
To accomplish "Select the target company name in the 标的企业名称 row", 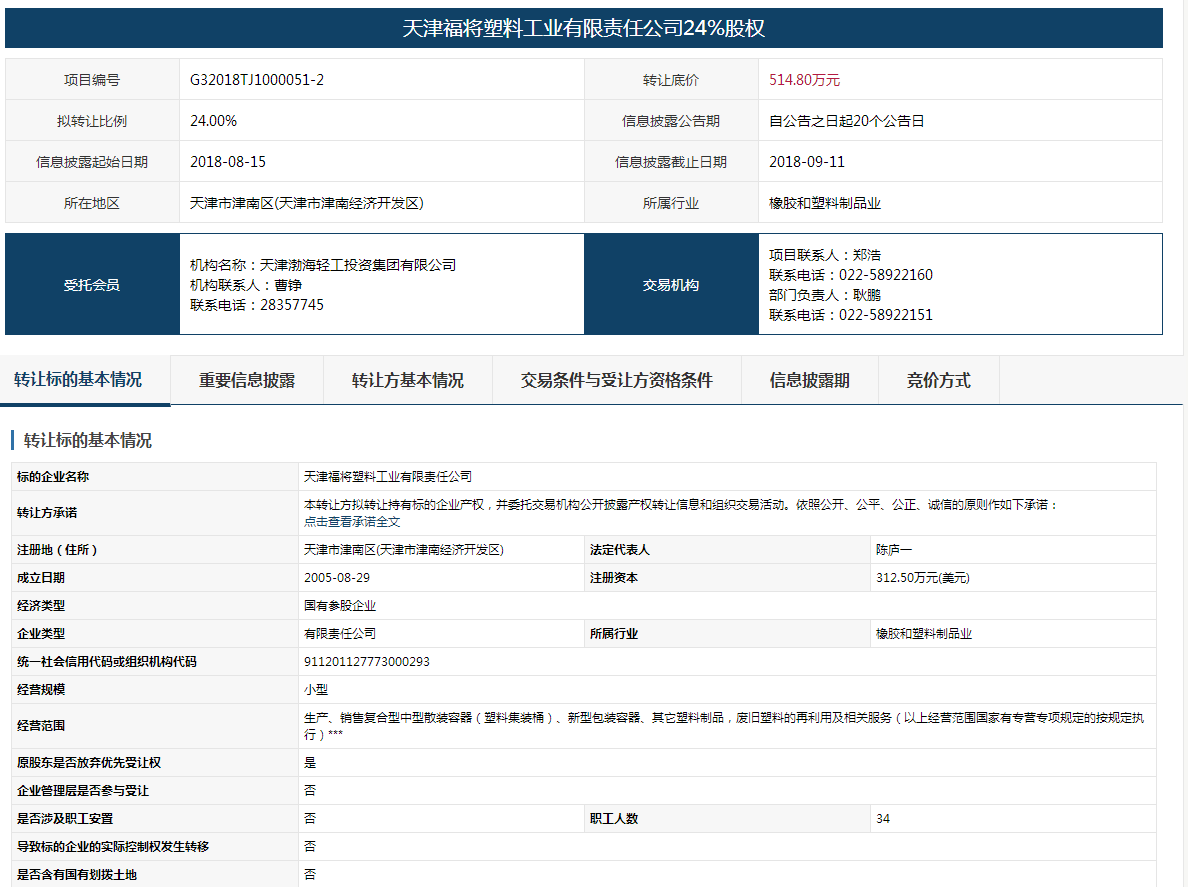I will (x=388, y=476).
